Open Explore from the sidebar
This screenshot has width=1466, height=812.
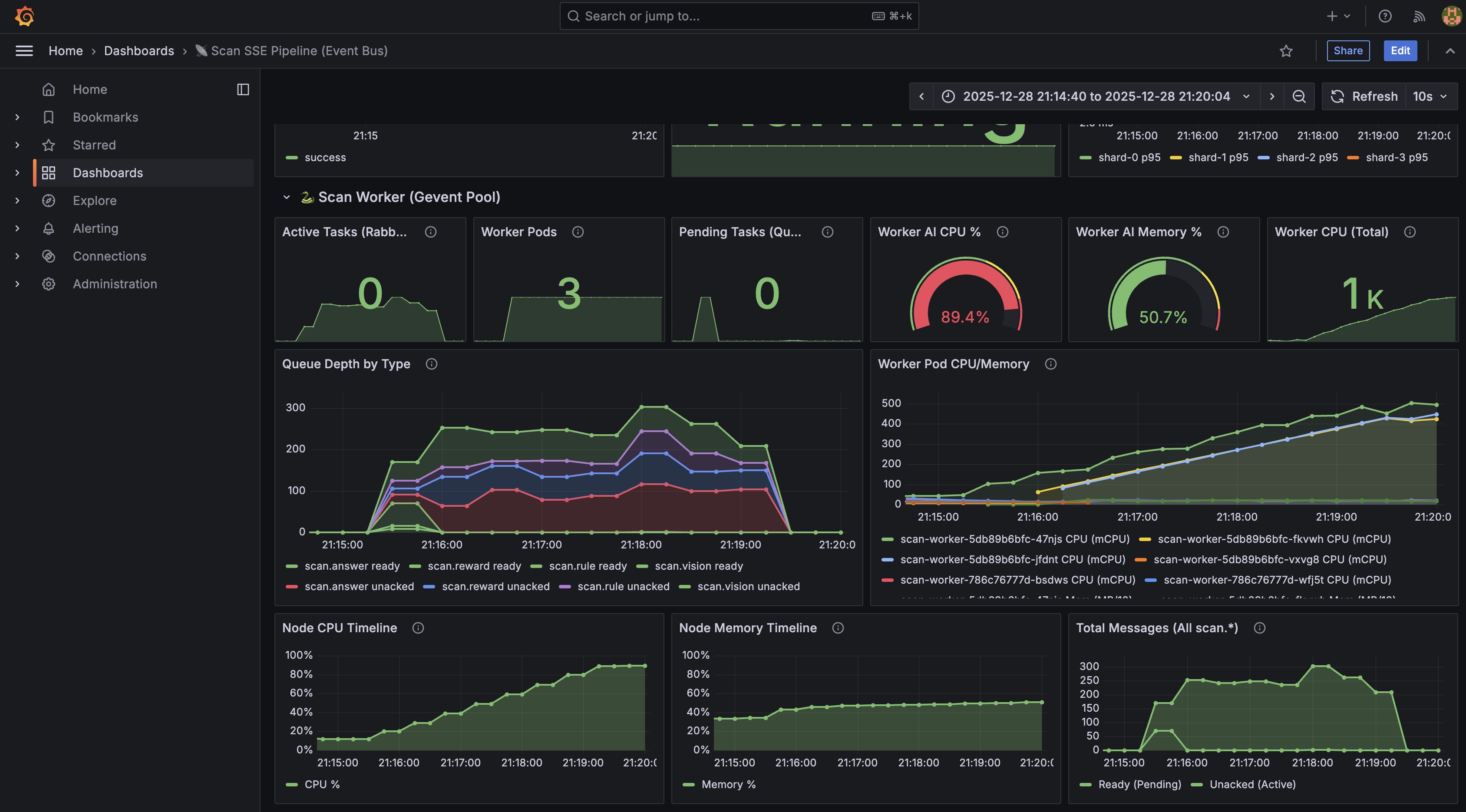95,201
